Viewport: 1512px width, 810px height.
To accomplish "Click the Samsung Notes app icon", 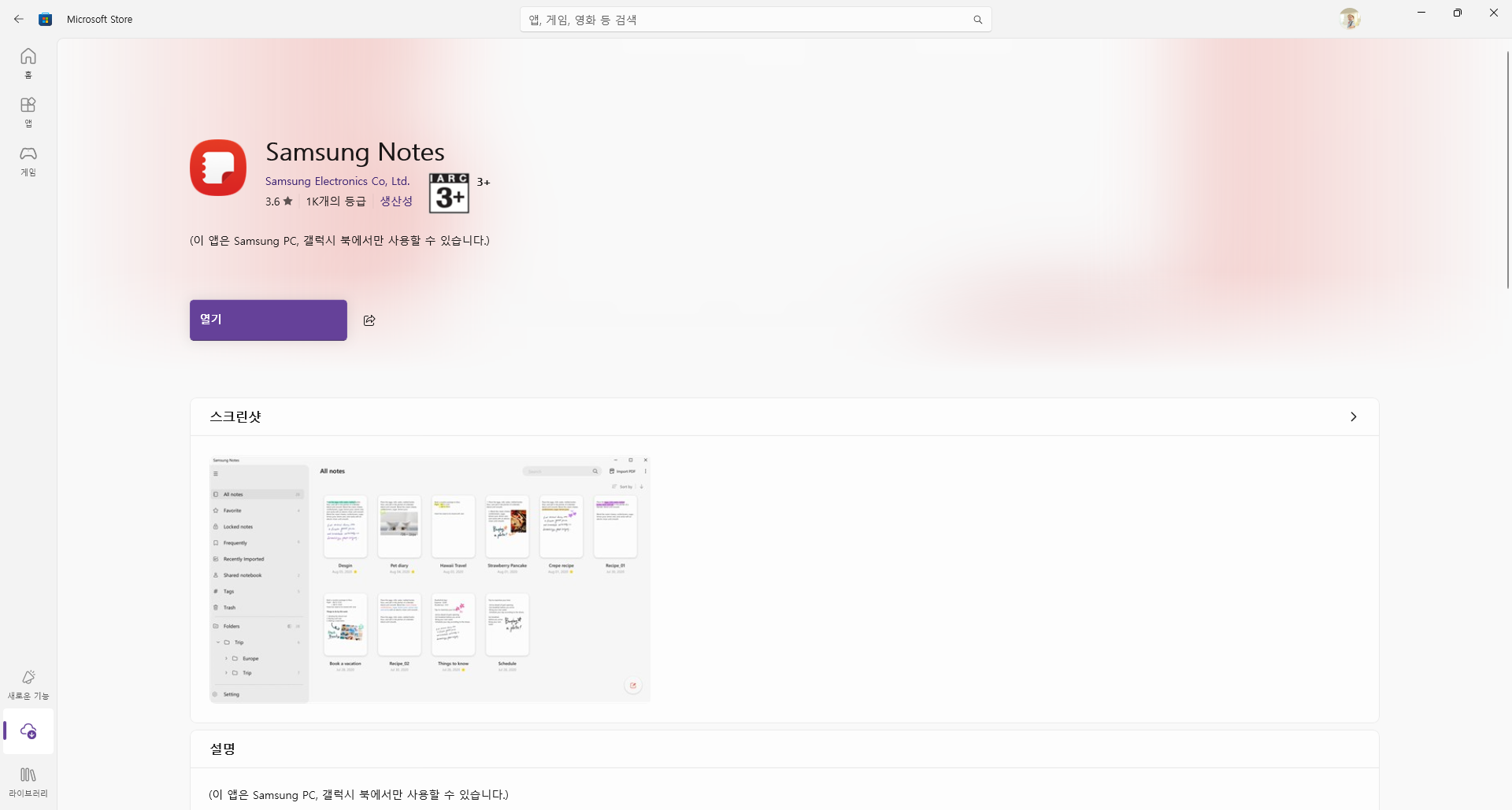I will (x=218, y=168).
